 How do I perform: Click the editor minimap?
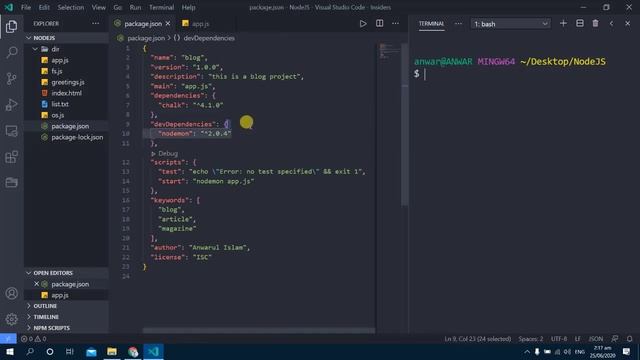pyautogui.click(x=389, y=51)
